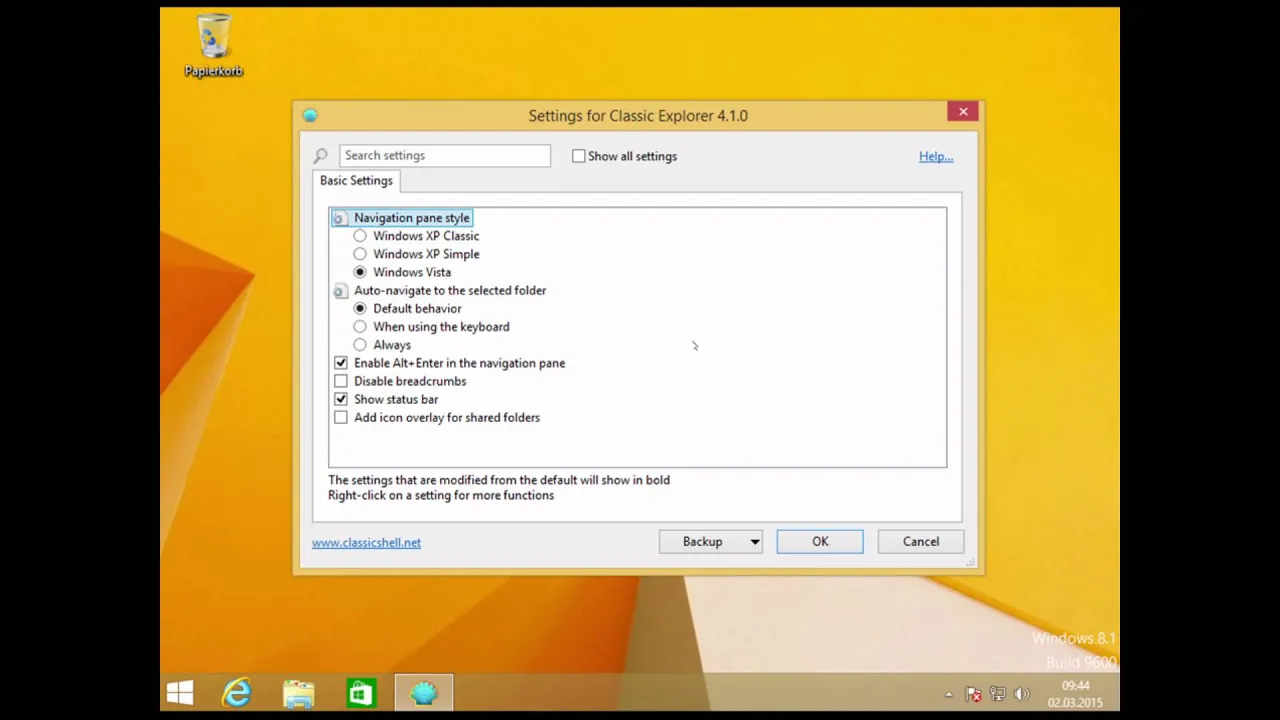Screen dimensions: 1280x720
Task: Open the network status tray icon
Action: (x=997, y=694)
